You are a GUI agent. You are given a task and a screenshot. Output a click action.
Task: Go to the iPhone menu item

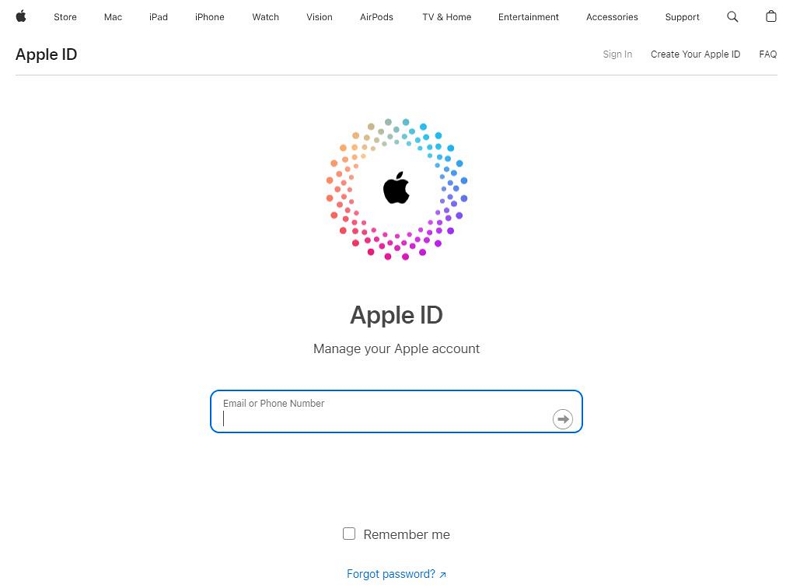(x=209, y=17)
